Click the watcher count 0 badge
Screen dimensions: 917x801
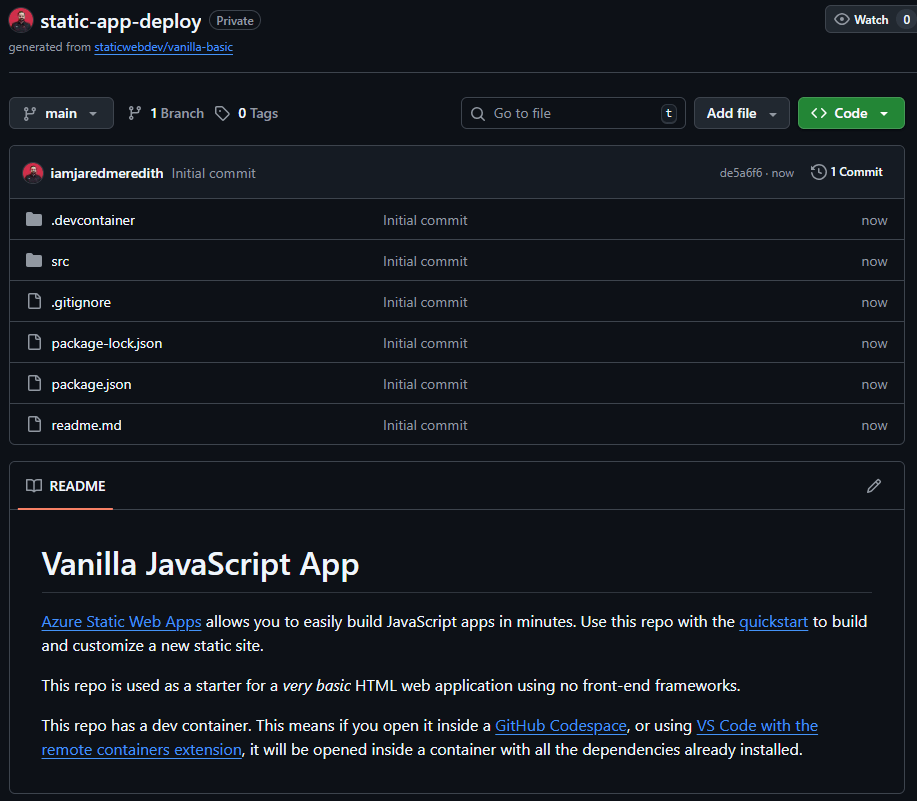[x=906, y=19]
